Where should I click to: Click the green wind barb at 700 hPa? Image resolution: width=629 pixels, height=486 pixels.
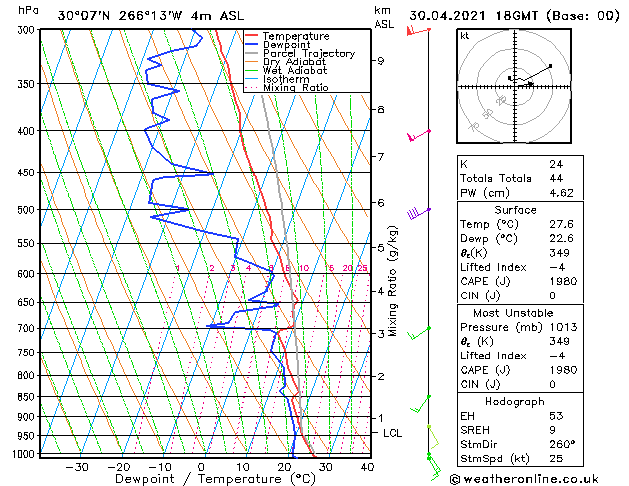click(x=419, y=333)
